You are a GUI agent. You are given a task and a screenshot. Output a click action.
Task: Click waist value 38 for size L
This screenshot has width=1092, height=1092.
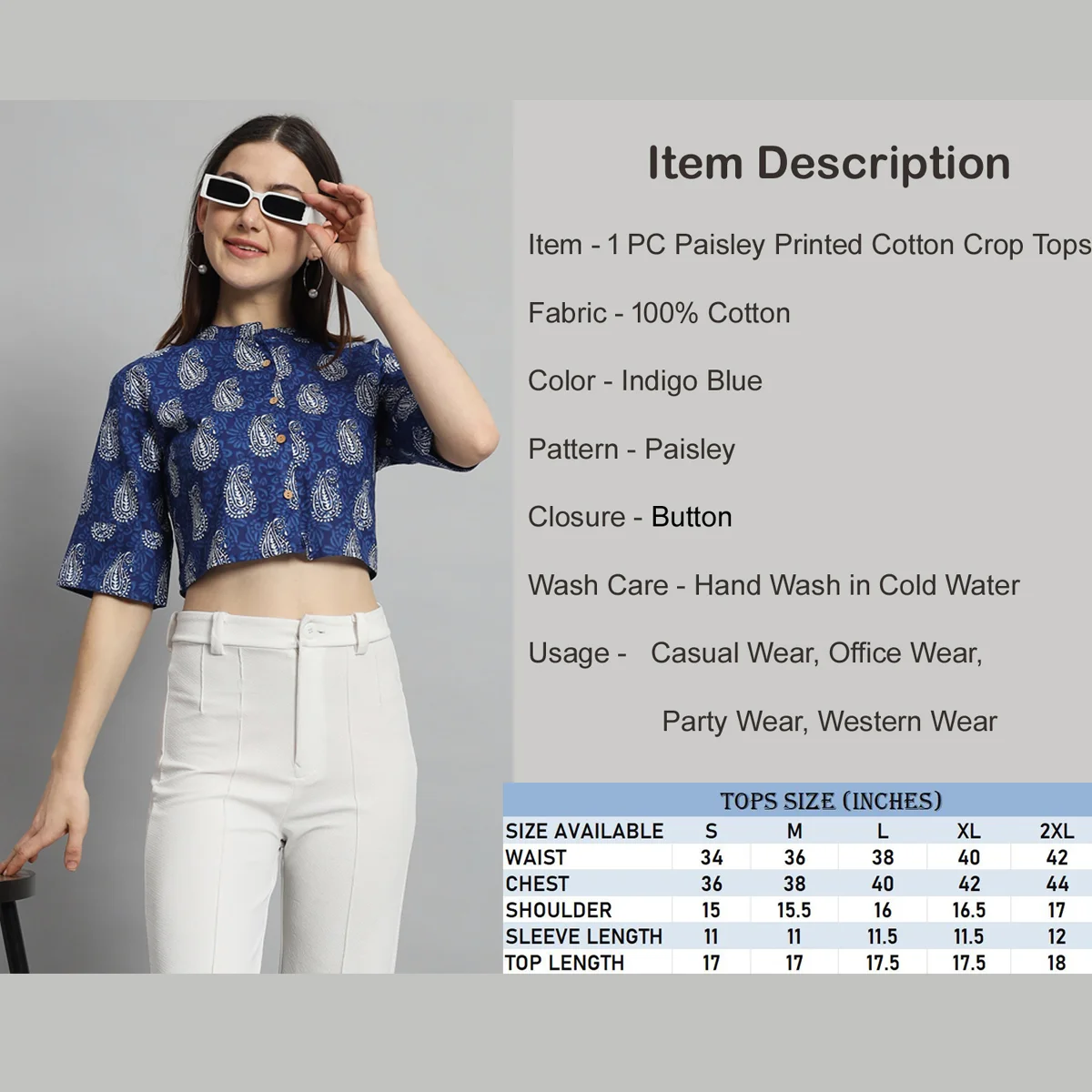882,857
